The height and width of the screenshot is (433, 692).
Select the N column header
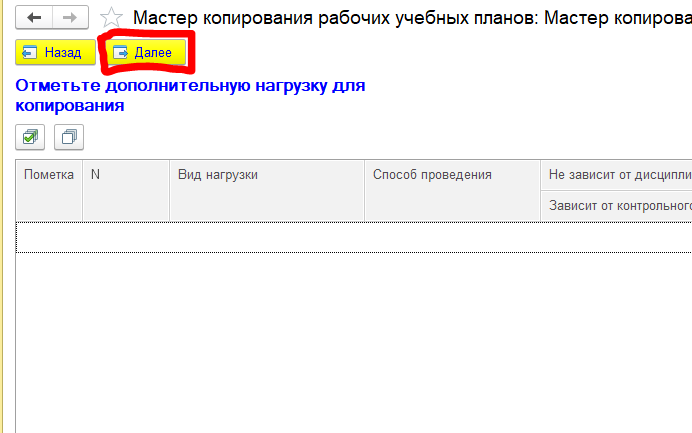pos(126,191)
